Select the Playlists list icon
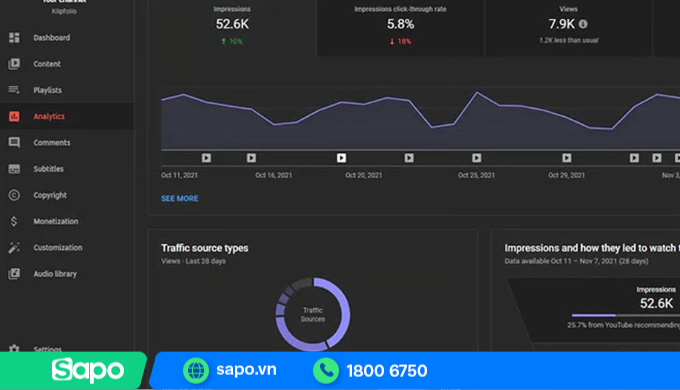Image resolution: width=680 pixels, height=390 pixels. (x=14, y=90)
